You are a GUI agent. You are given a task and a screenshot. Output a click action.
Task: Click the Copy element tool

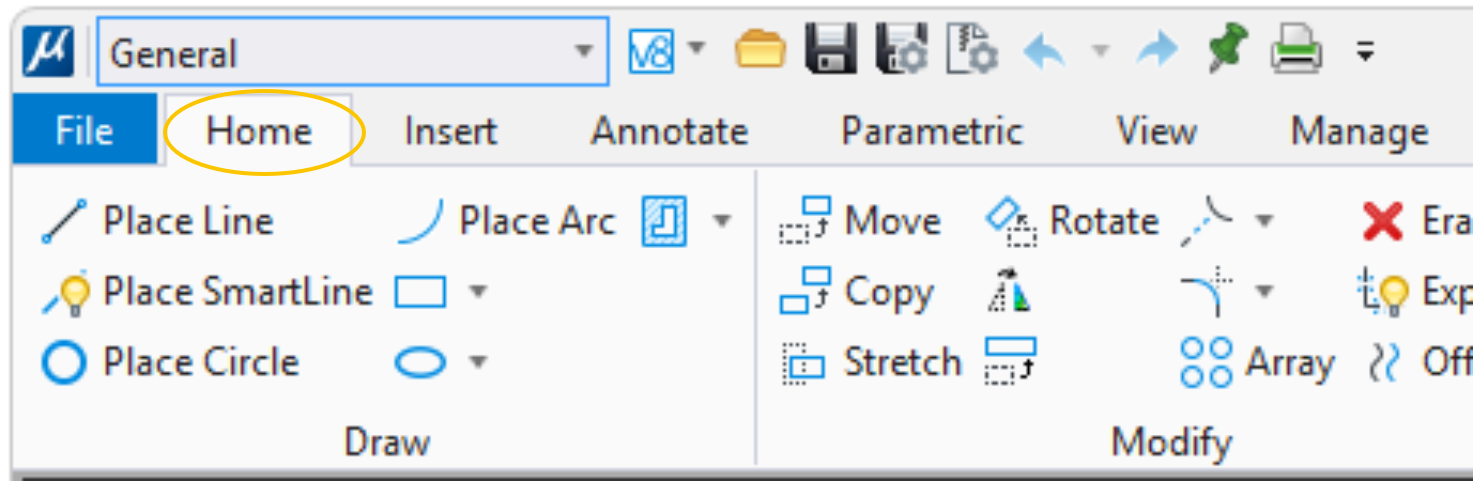[x=857, y=292]
